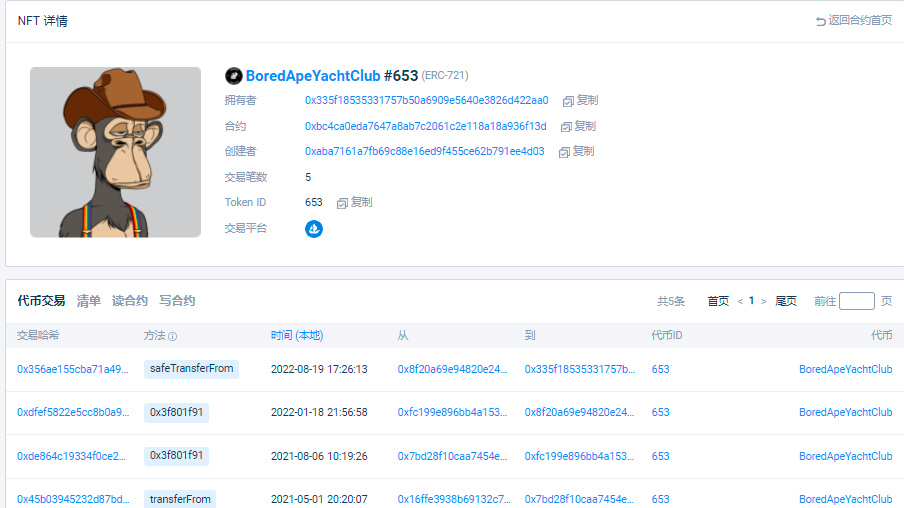Click the timestamp 2022-08-19 17:26:13
904x508 pixels.
point(319,369)
